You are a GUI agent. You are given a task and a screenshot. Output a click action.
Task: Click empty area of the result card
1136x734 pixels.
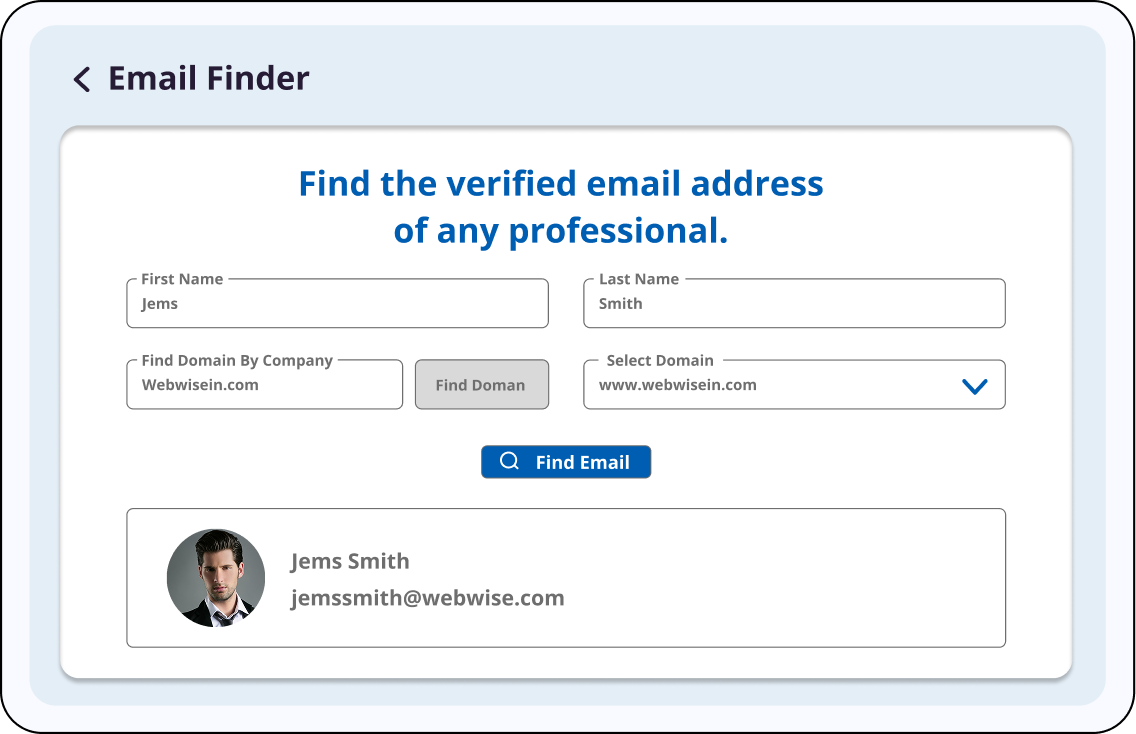800,578
